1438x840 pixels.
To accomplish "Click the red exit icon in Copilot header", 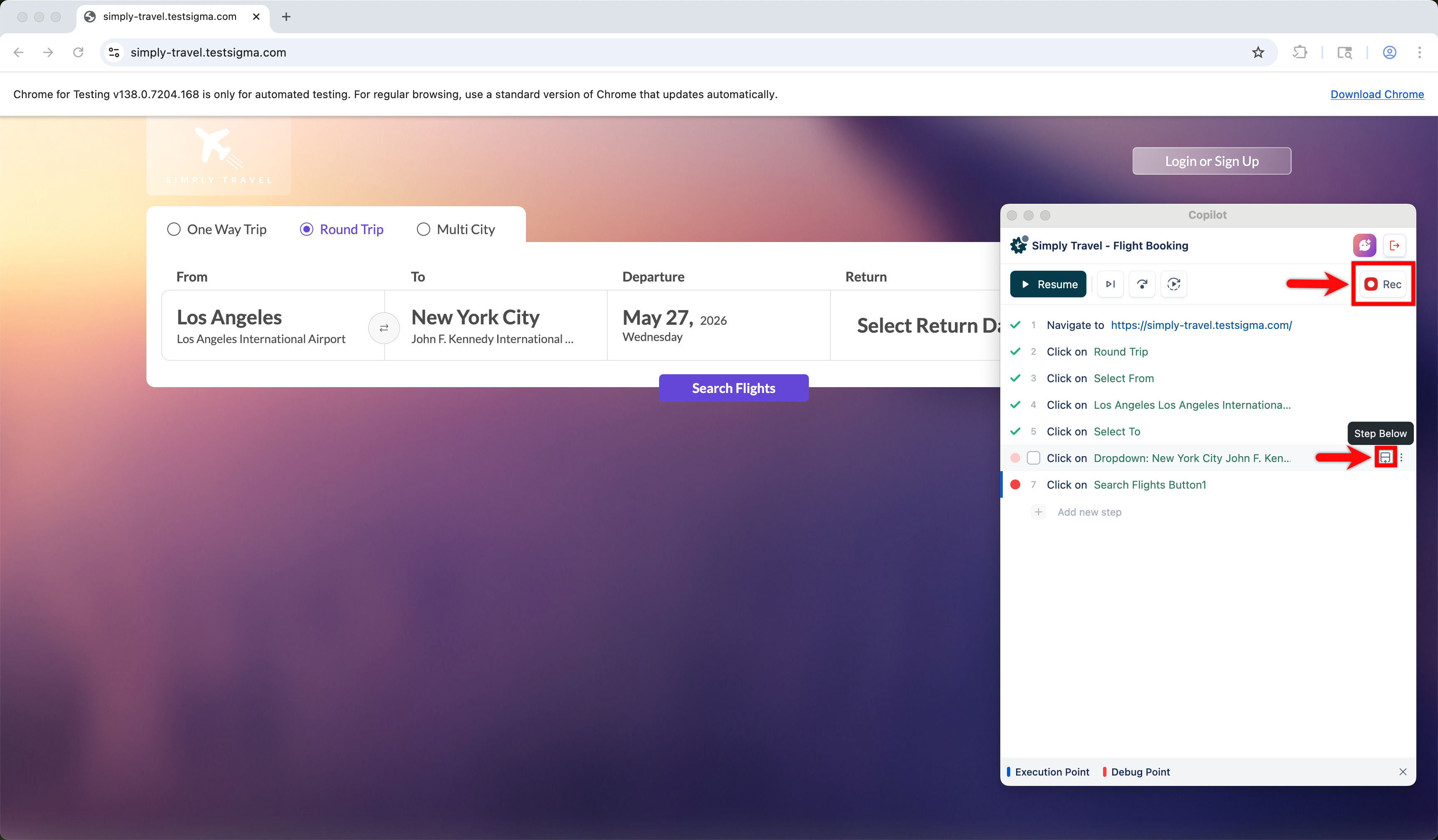I will pyautogui.click(x=1395, y=245).
